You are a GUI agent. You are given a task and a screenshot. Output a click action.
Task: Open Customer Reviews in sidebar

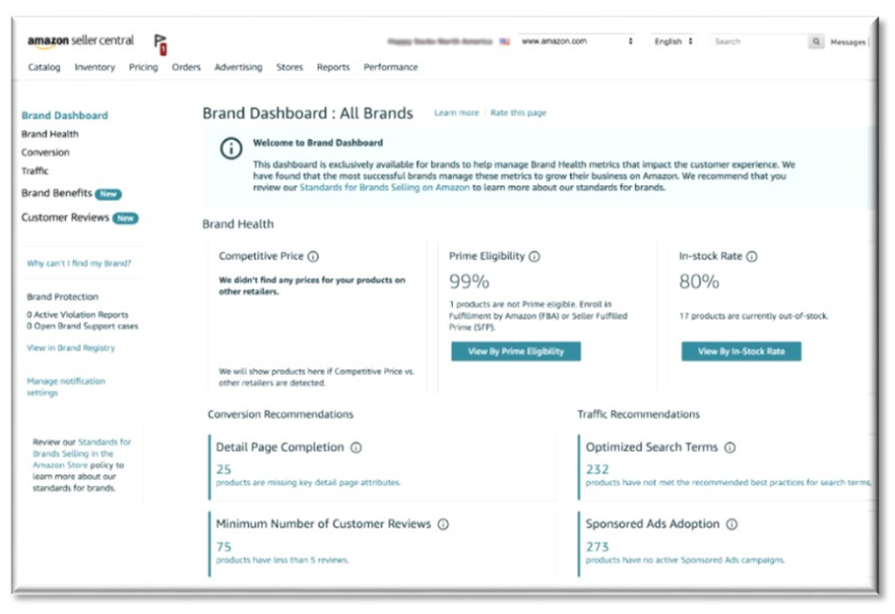point(65,217)
